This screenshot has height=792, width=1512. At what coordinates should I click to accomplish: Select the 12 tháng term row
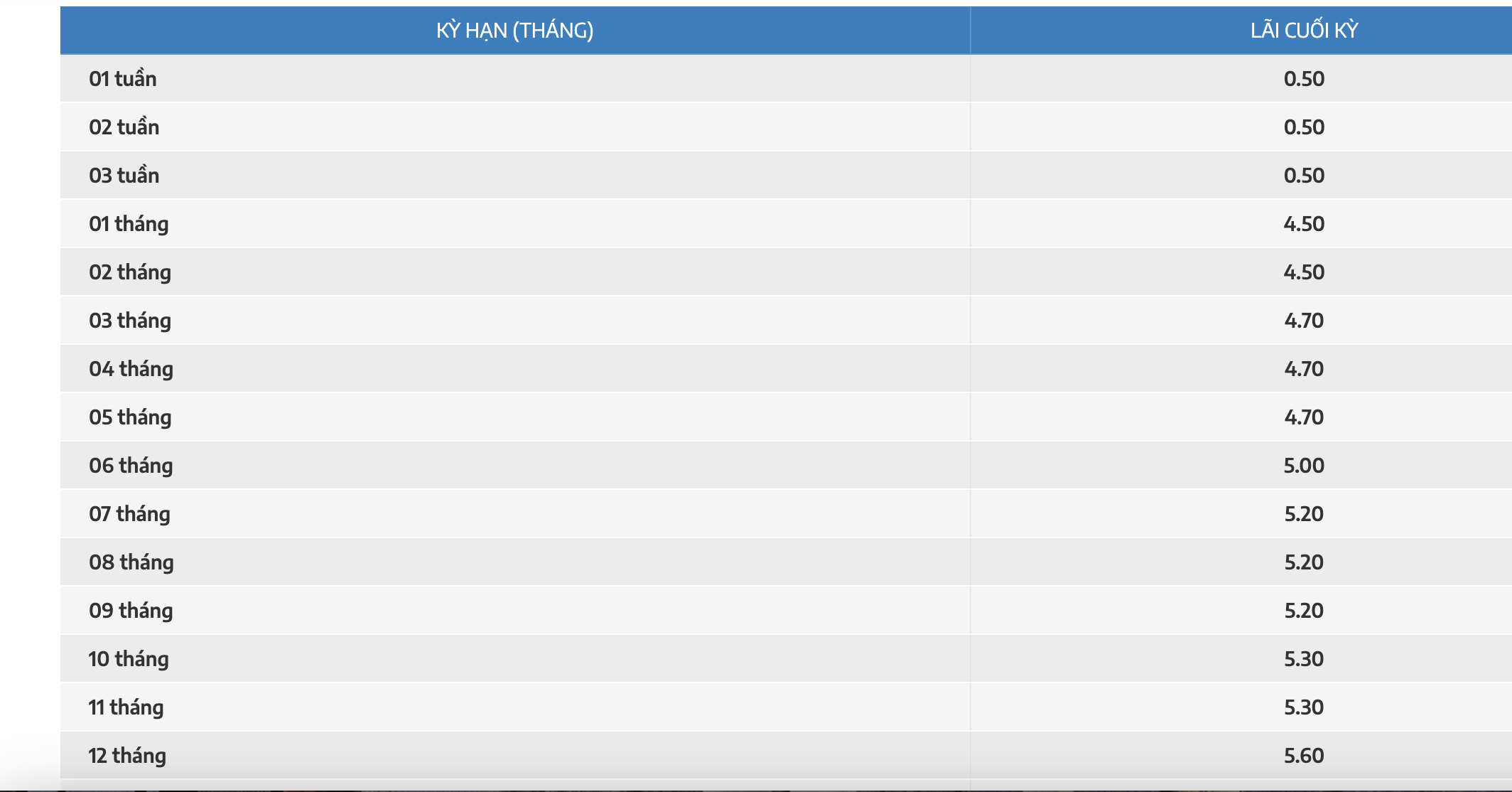click(786, 755)
